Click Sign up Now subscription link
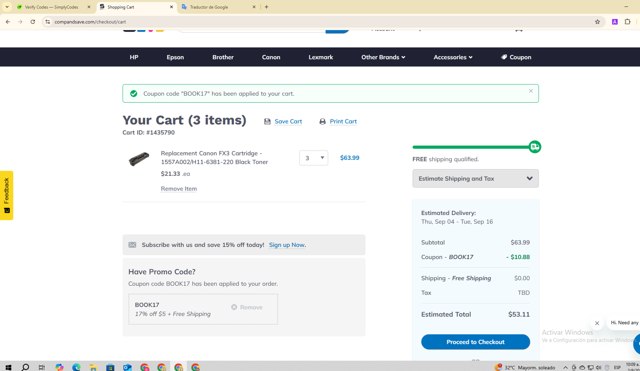 [287, 245]
